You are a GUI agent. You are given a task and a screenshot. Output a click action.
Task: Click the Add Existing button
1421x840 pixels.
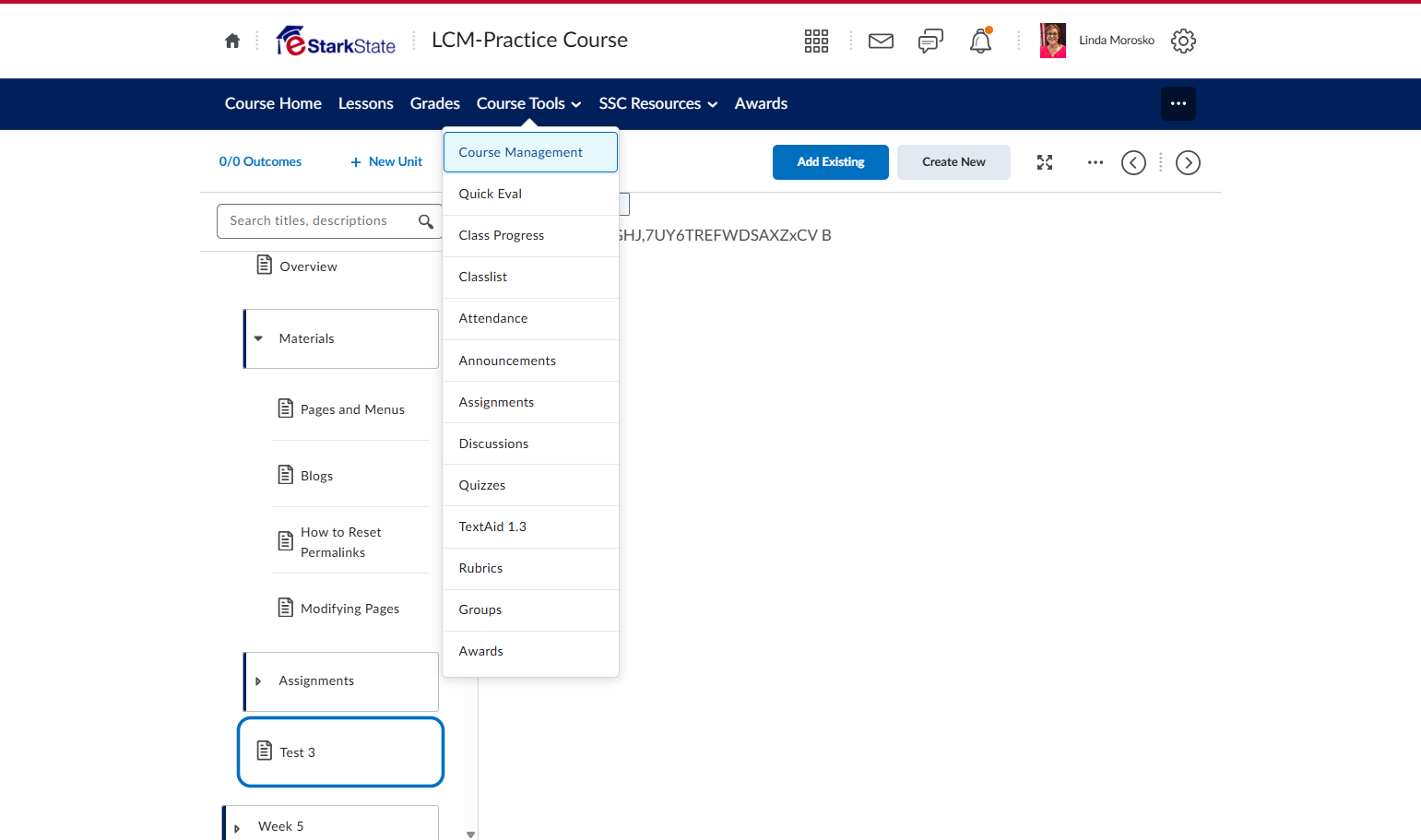click(x=831, y=162)
